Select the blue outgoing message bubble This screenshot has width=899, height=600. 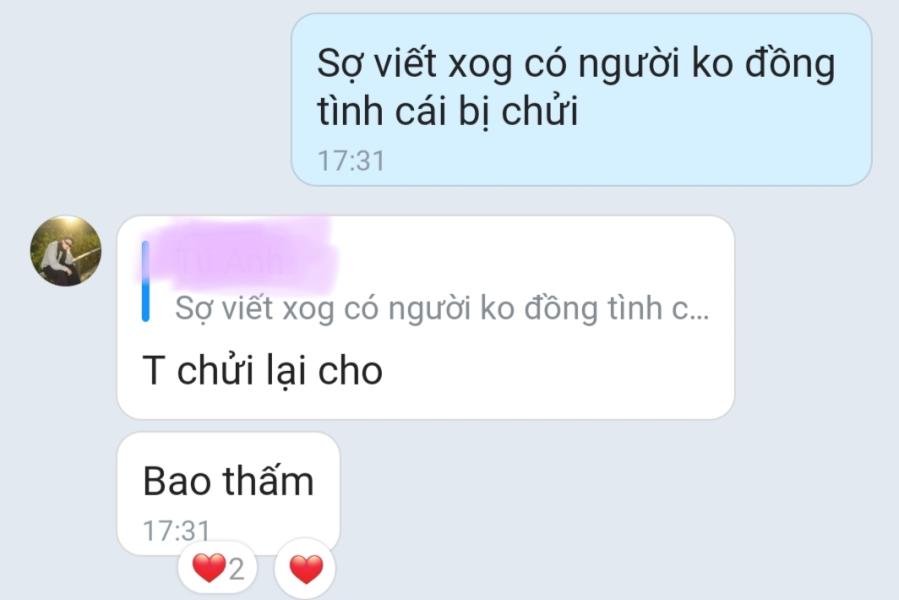pos(581,100)
